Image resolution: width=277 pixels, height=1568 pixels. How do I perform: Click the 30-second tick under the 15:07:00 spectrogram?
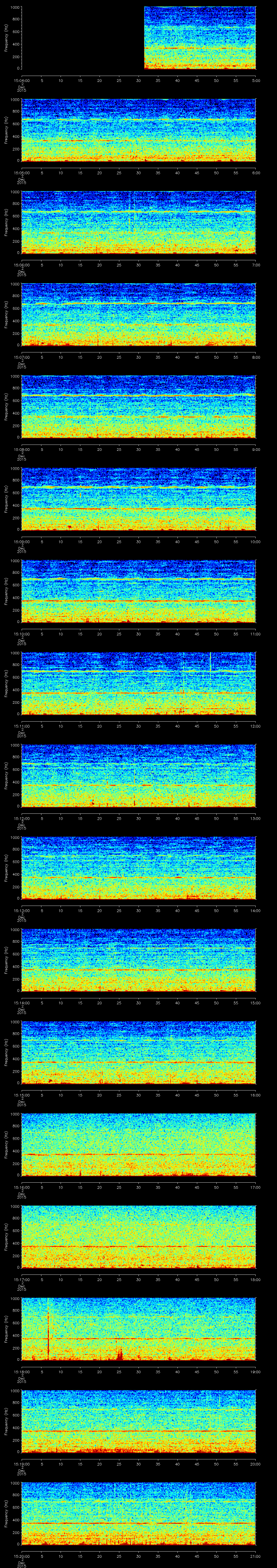tap(139, 357)
